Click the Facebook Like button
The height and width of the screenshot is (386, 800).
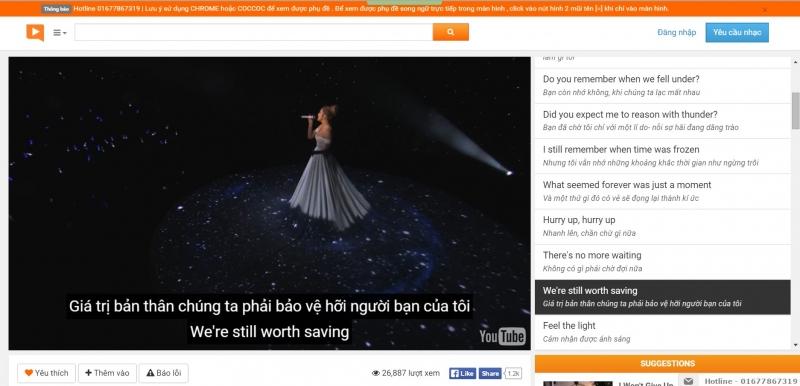(462, 374)
